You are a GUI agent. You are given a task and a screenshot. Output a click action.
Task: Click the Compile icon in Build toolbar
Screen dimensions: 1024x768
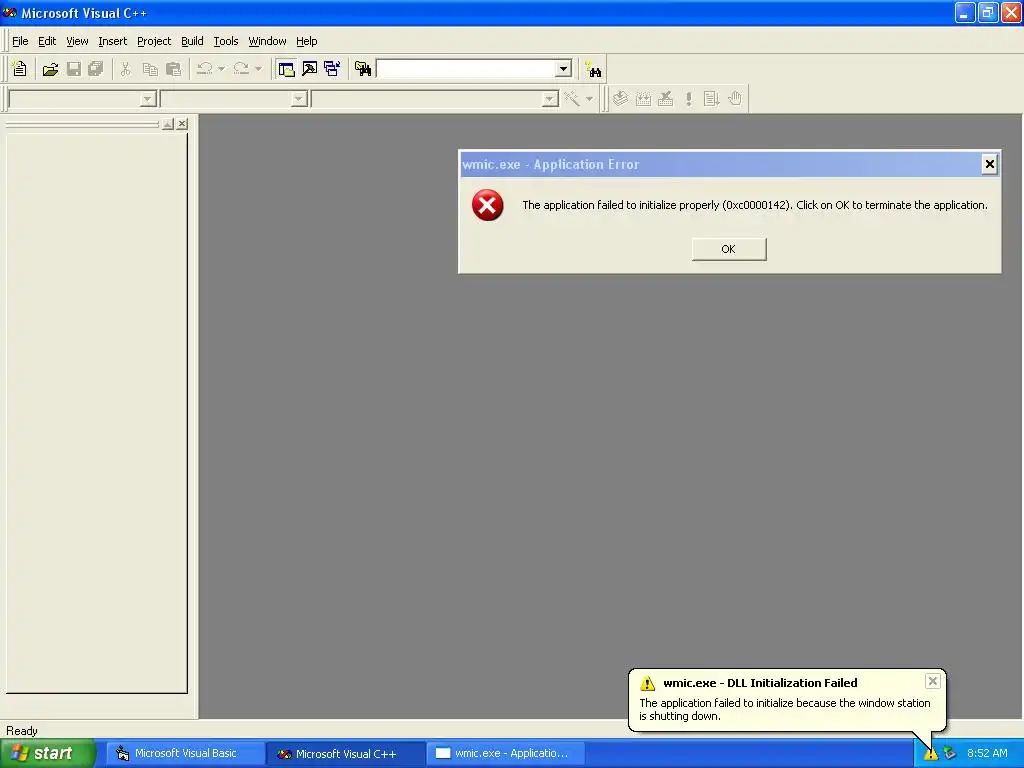(x=620, y=99)
